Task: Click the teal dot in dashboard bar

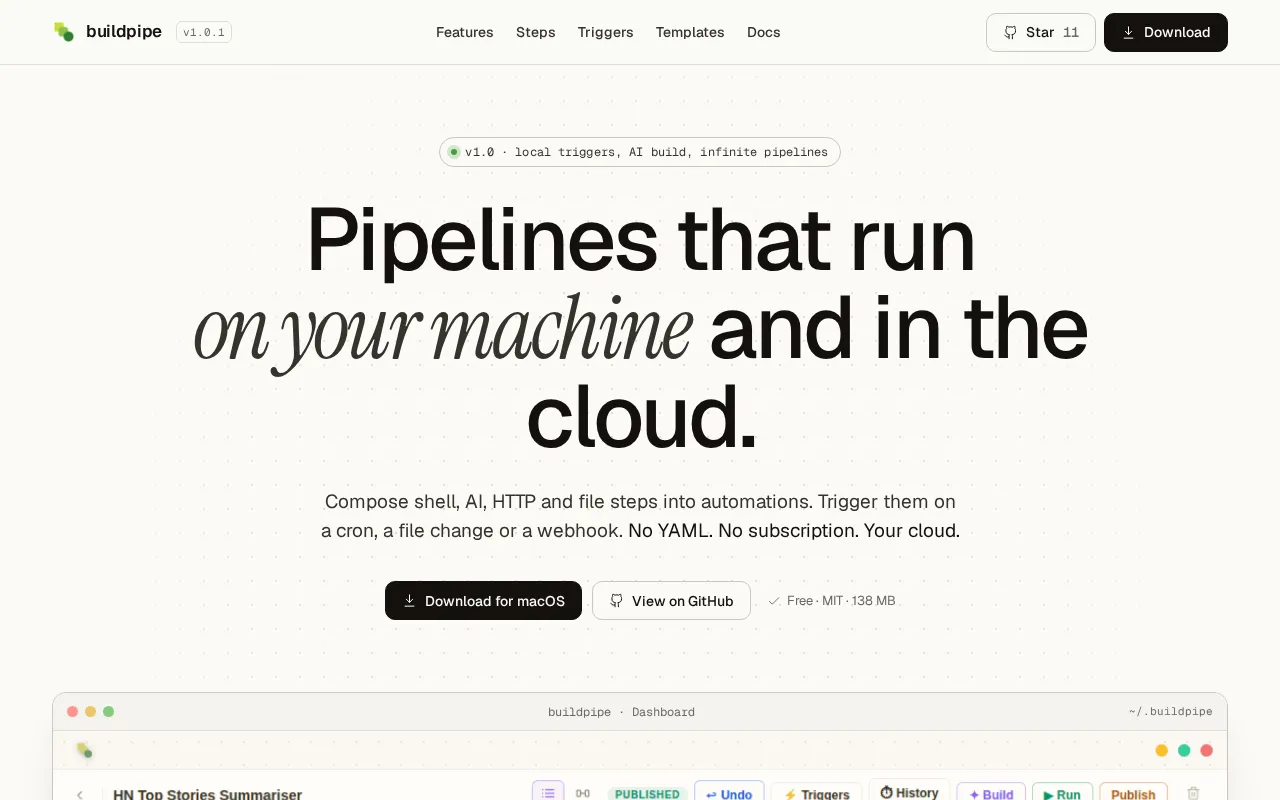Action: tap(1184, 750)
